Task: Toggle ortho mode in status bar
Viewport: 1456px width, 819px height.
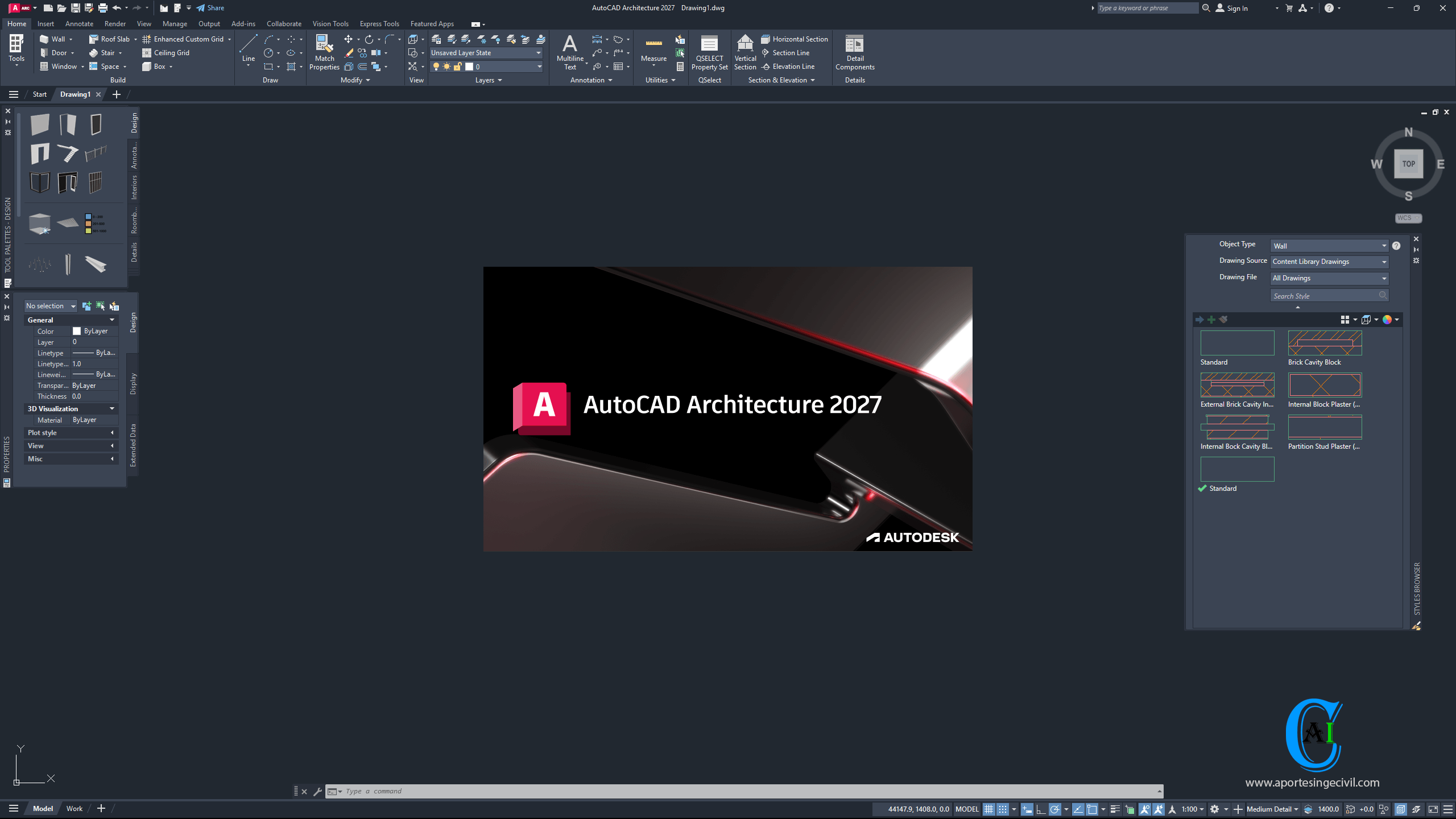Action: [1041, 809]
